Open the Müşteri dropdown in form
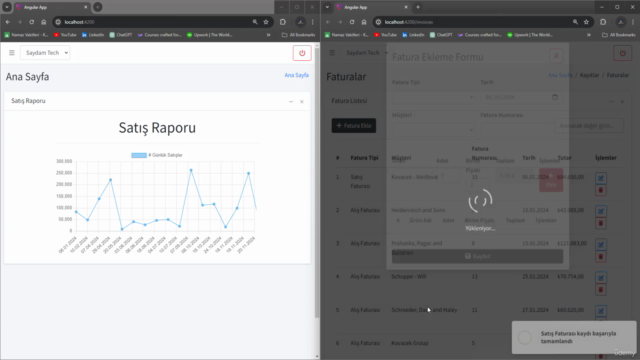Image resolution: width=640 pixels, height=360 pixels. click(433, 130)
